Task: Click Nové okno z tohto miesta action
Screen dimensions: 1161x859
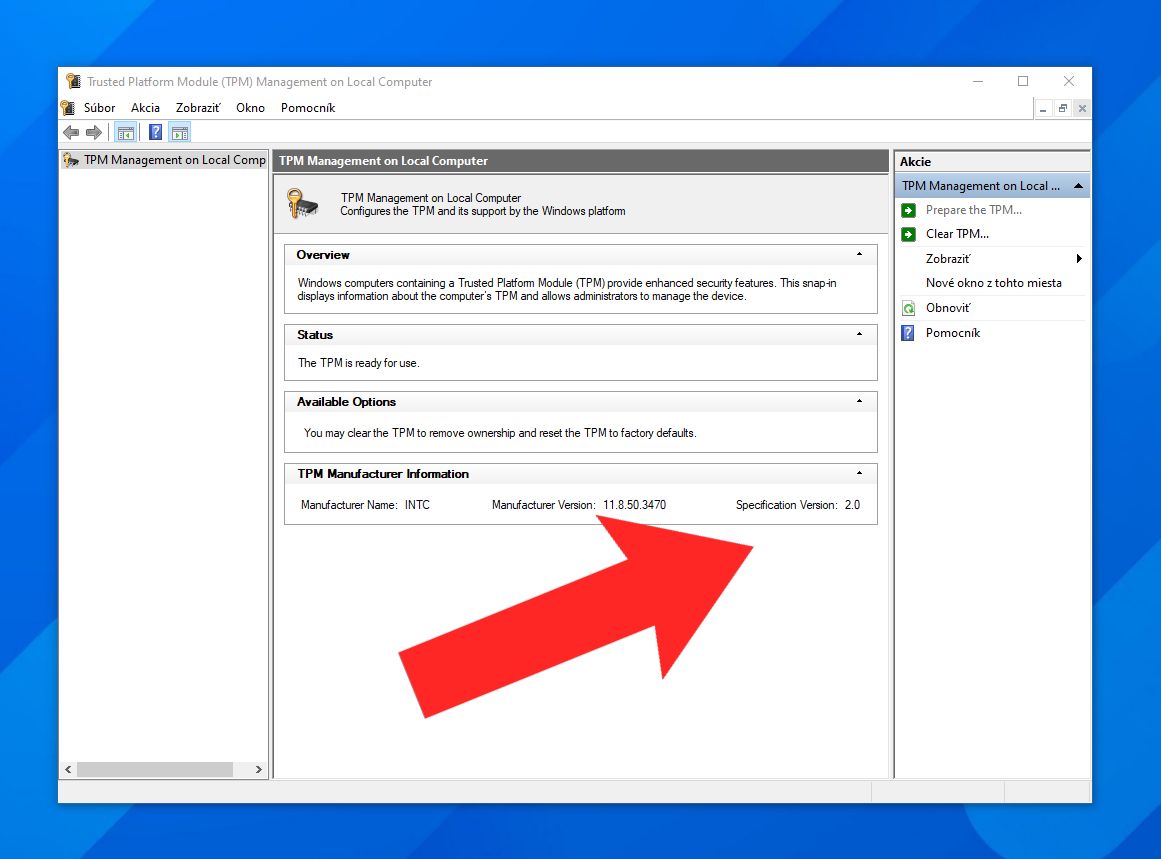Action: [993, 283]
